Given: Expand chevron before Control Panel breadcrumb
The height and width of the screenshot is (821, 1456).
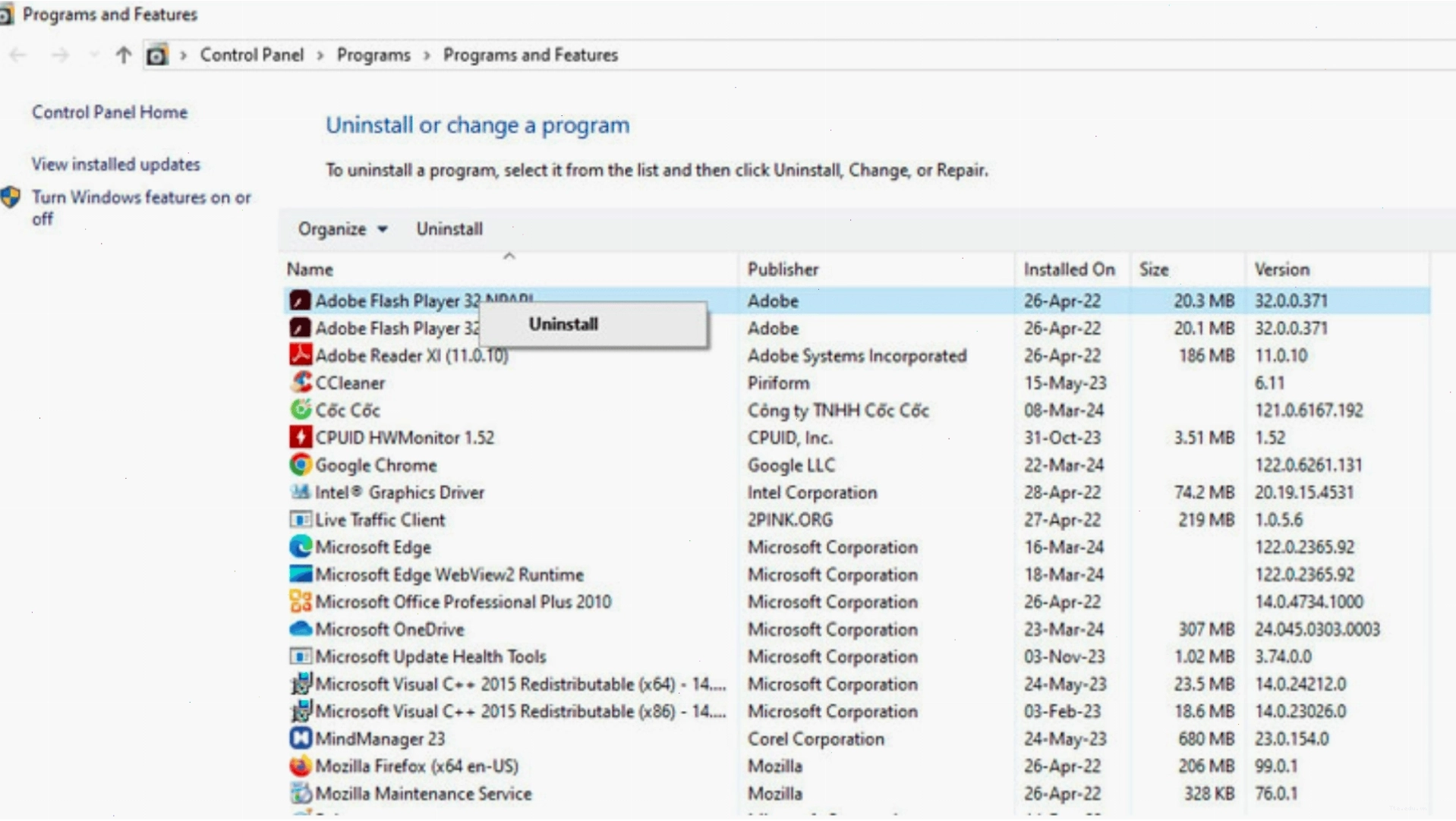Looking at the screenshot, I should click(x=183, y=55).
